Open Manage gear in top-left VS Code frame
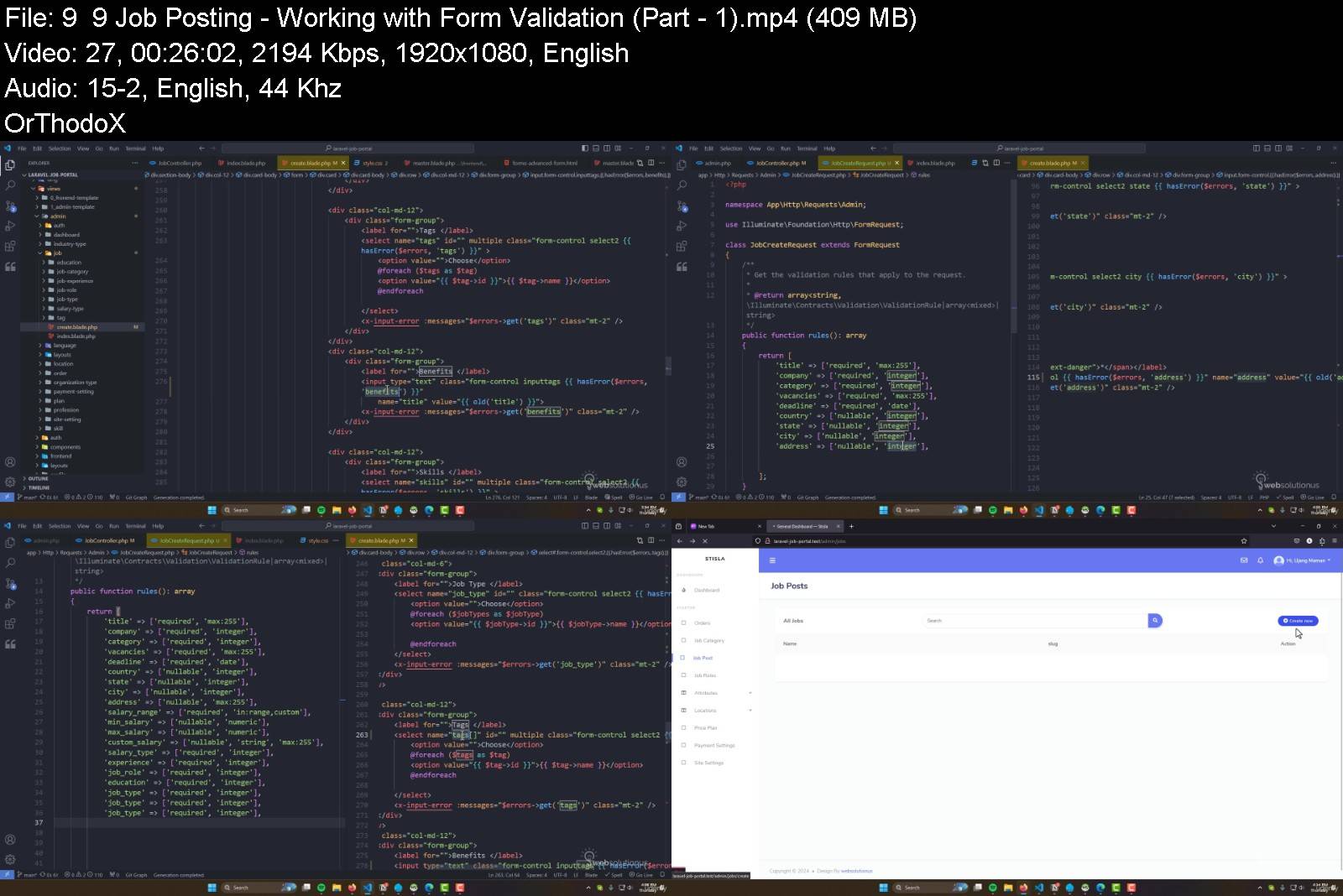 (x=10, y=482)
